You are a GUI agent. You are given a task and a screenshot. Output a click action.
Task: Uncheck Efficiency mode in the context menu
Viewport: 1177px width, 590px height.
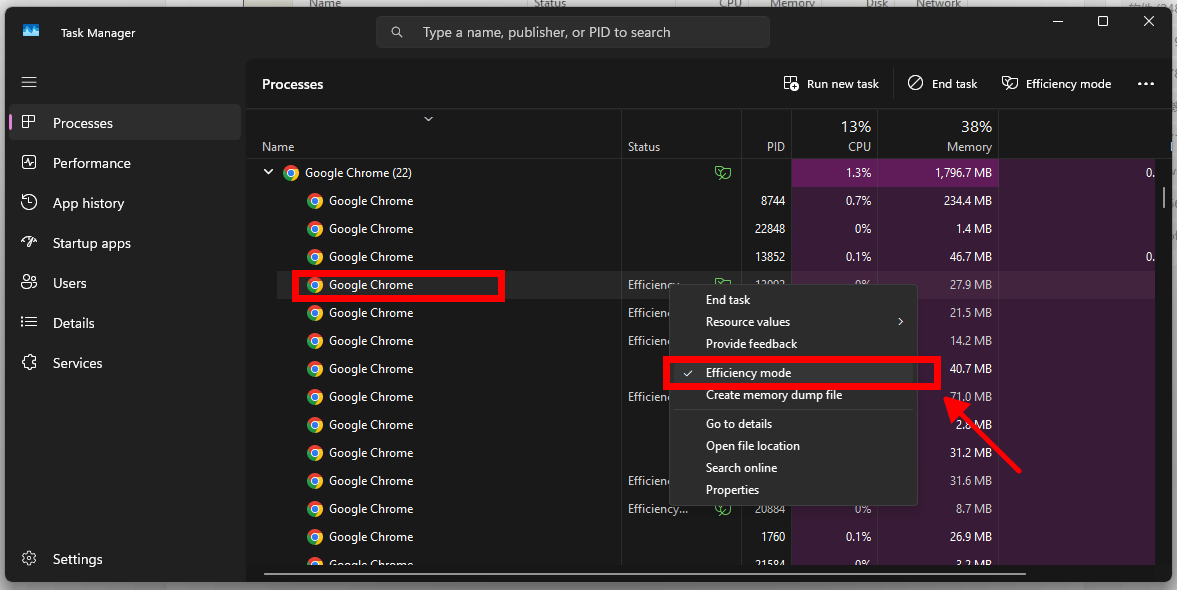coord(748,373)
